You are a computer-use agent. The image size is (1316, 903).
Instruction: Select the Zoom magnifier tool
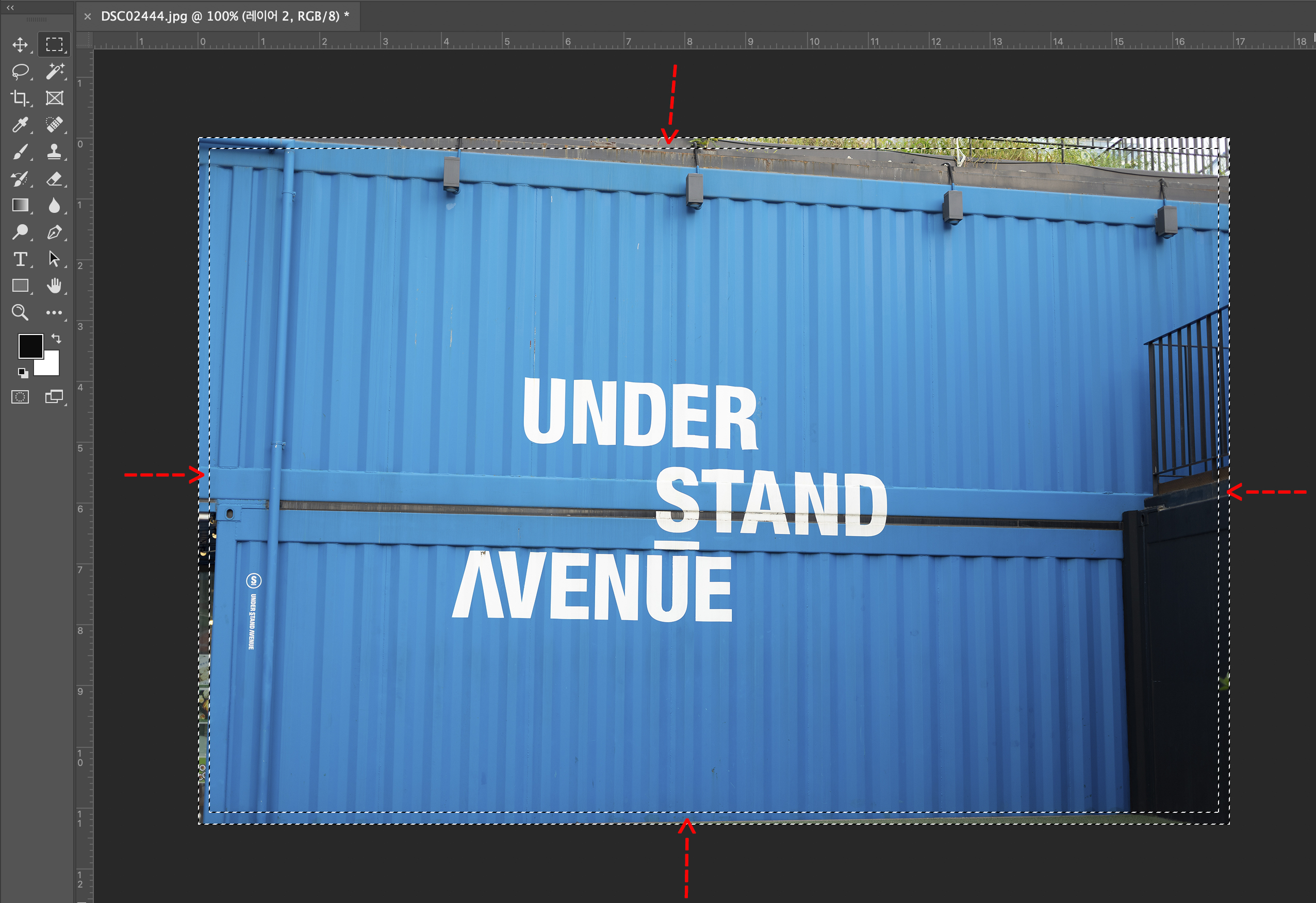(x=21, y=312)
